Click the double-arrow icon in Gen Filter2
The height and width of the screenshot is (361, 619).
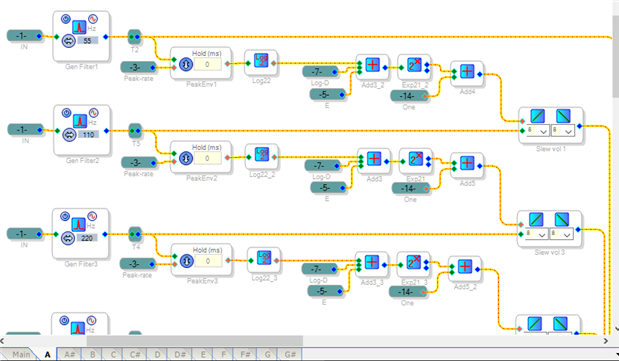coord(70,135)
